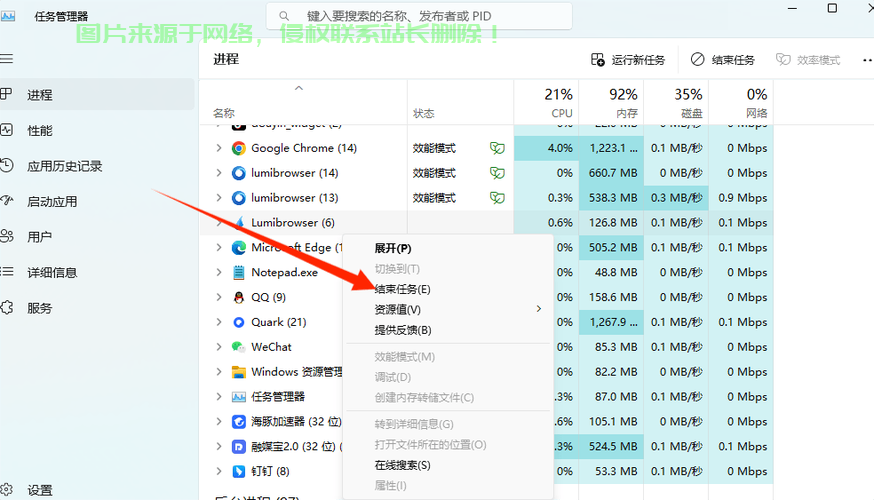Expand the WeChat process group

(219, 347)
